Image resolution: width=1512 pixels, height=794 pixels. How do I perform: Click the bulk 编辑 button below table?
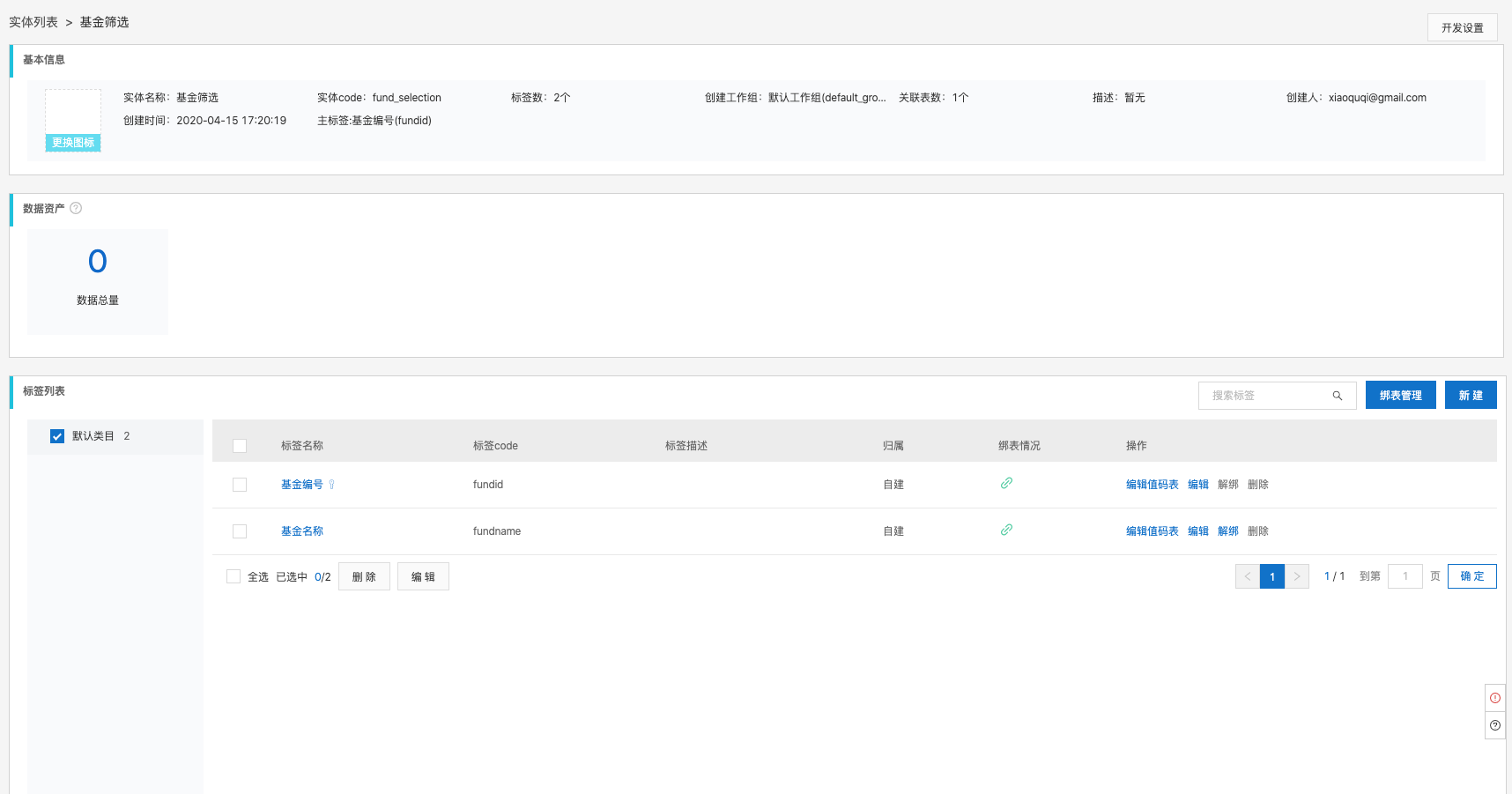tap(423, 576)
